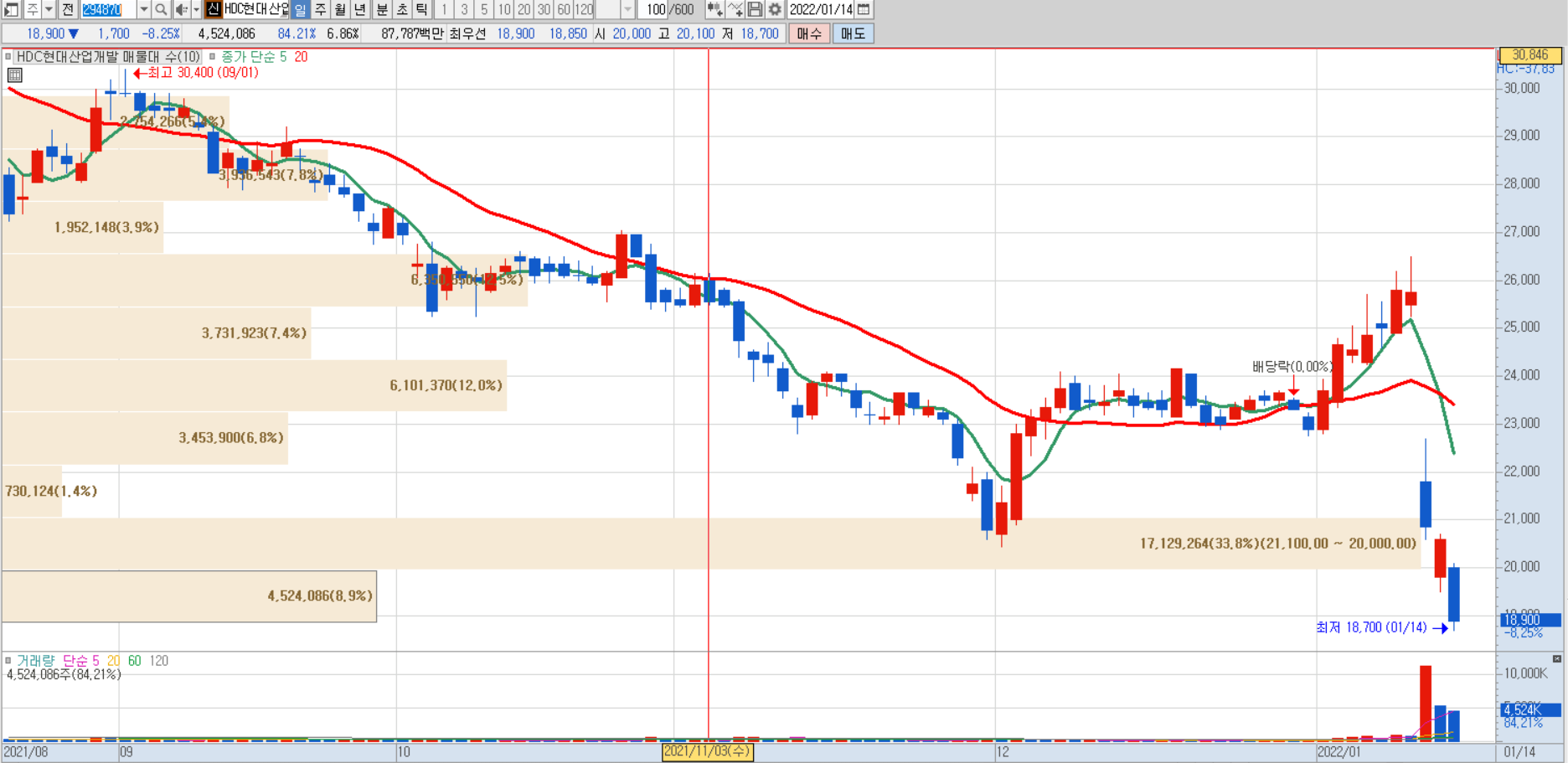Click the 2021/11/03(수) crosshair date label

point(707,752)
